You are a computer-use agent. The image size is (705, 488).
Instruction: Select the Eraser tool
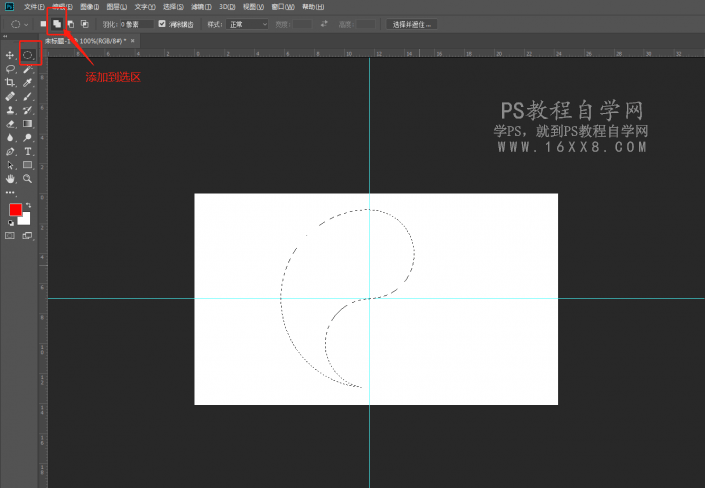pyautogui.click(x=9, y=124)
